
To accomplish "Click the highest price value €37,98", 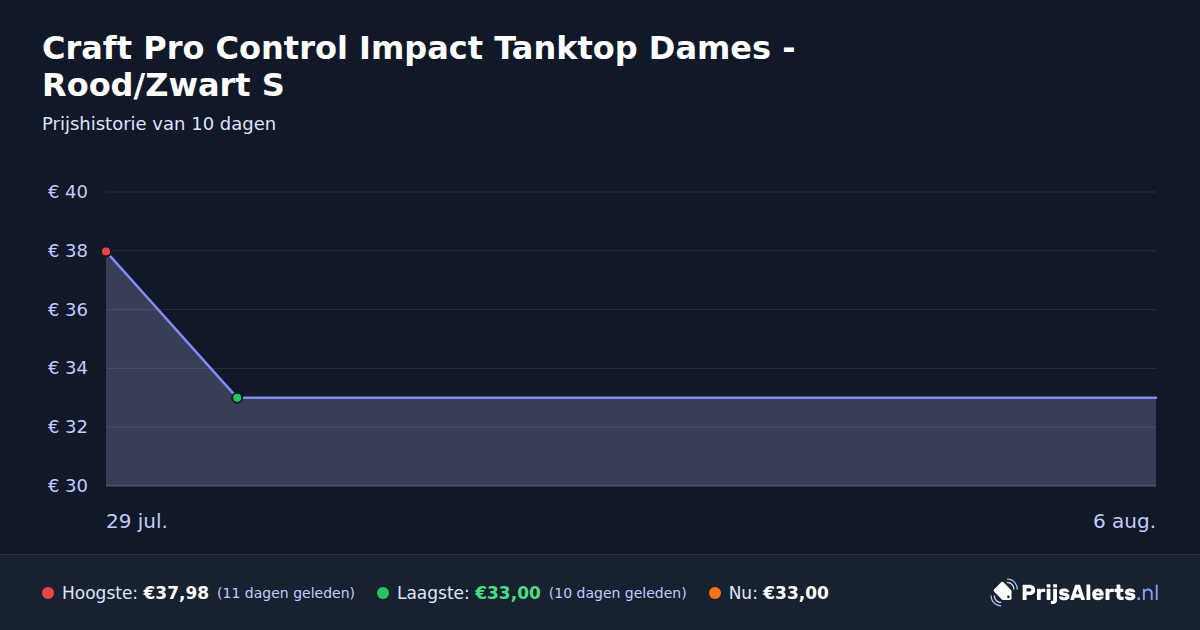I will pyautogui.click(x=176, y=593).
